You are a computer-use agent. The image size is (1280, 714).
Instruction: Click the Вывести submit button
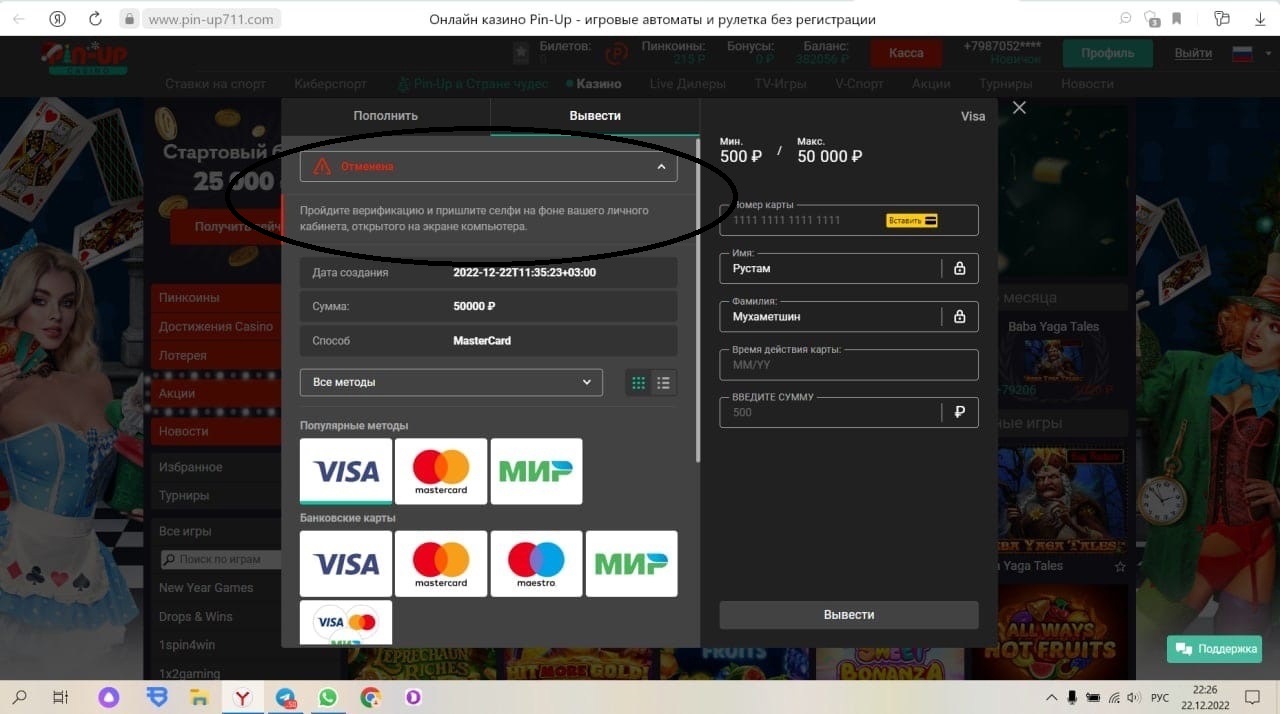(x=849, y=615)
